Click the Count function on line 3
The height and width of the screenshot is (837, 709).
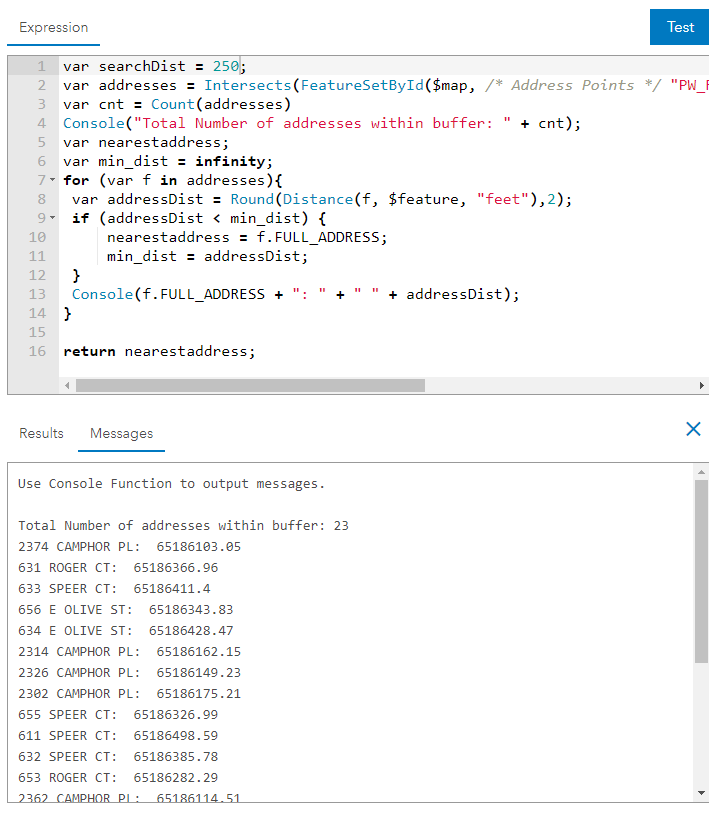(x=173, y=104)
